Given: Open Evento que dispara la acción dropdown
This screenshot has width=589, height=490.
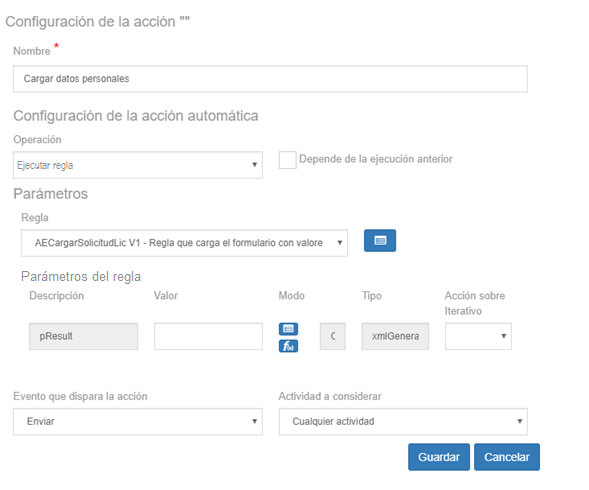Looking at the screenshot, I should pos(138,422).
